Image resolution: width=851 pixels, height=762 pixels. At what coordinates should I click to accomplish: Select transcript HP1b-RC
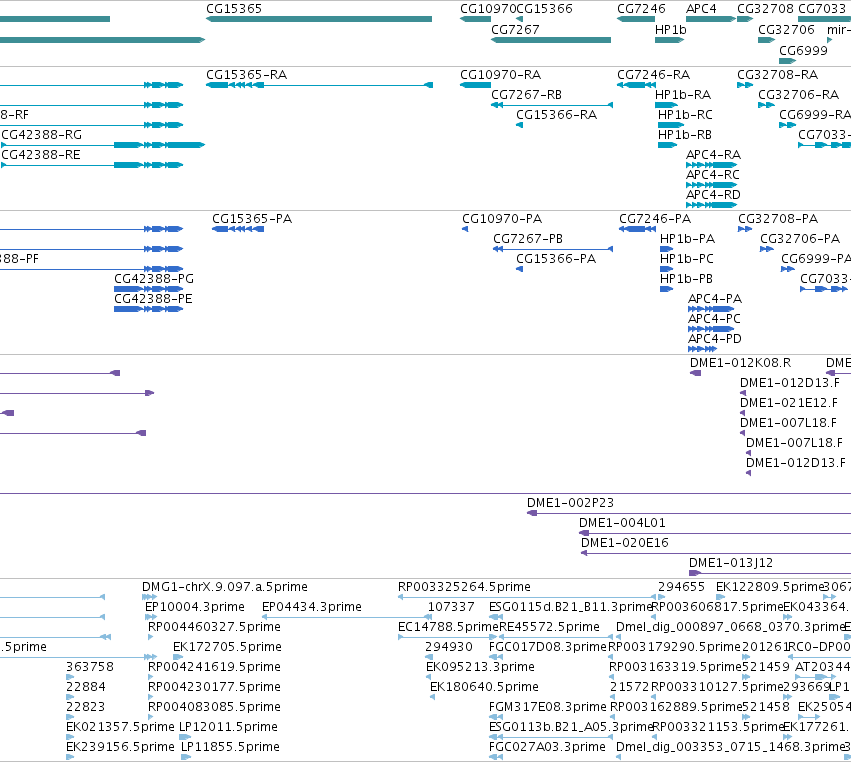click(x=685, y=115)
